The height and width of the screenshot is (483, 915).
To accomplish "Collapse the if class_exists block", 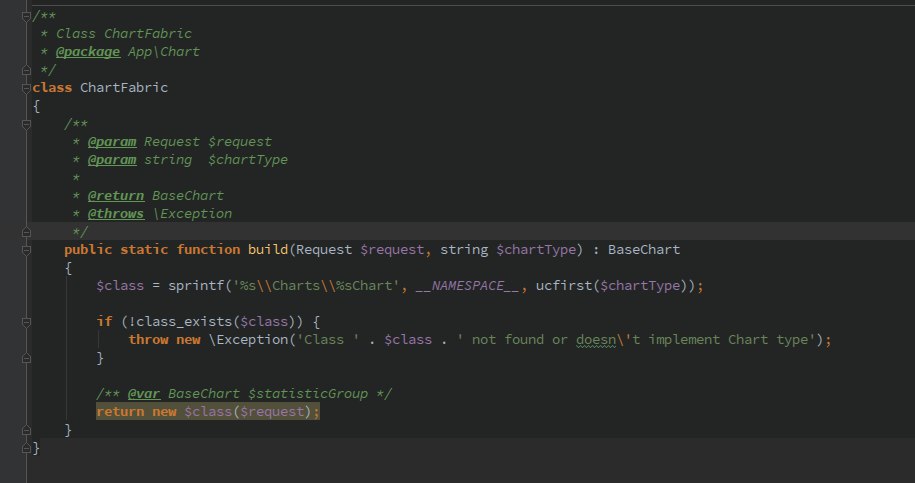I will (26, 322).
